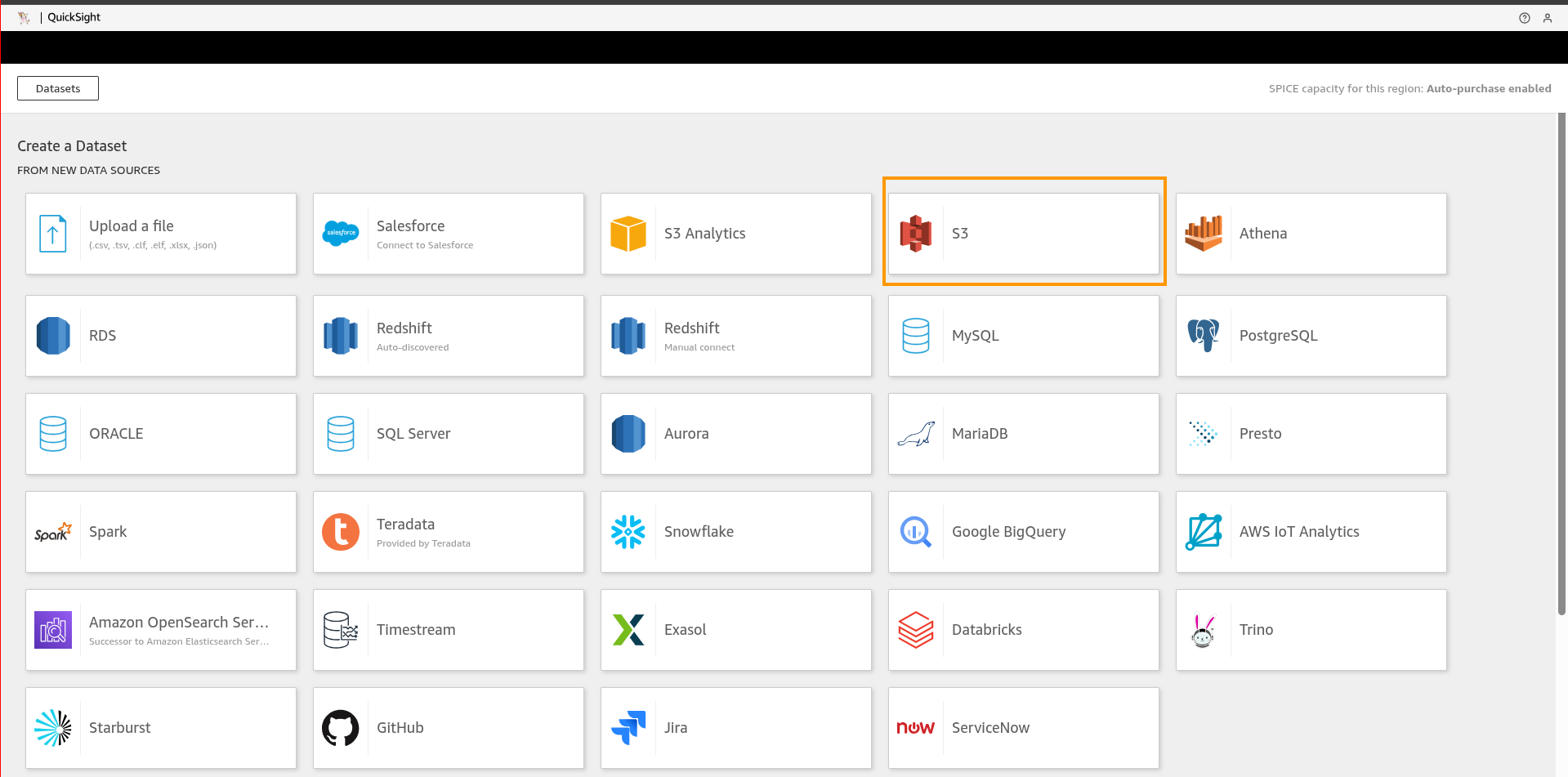
Task: Click the orange Teradata logo
Action: click(341, 532)
